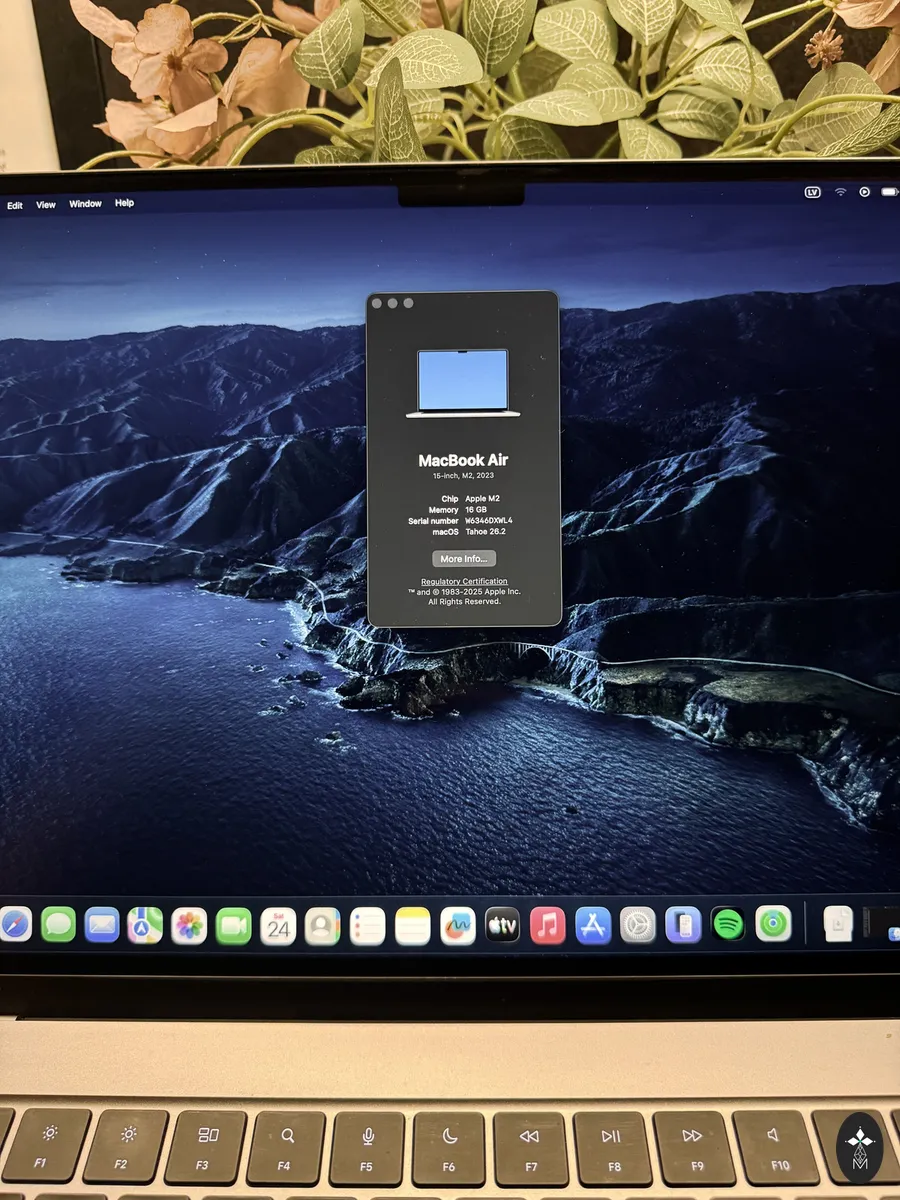Open System Settings from the Dock
Screen dimensions: 900x1200
tap(638, 925)
